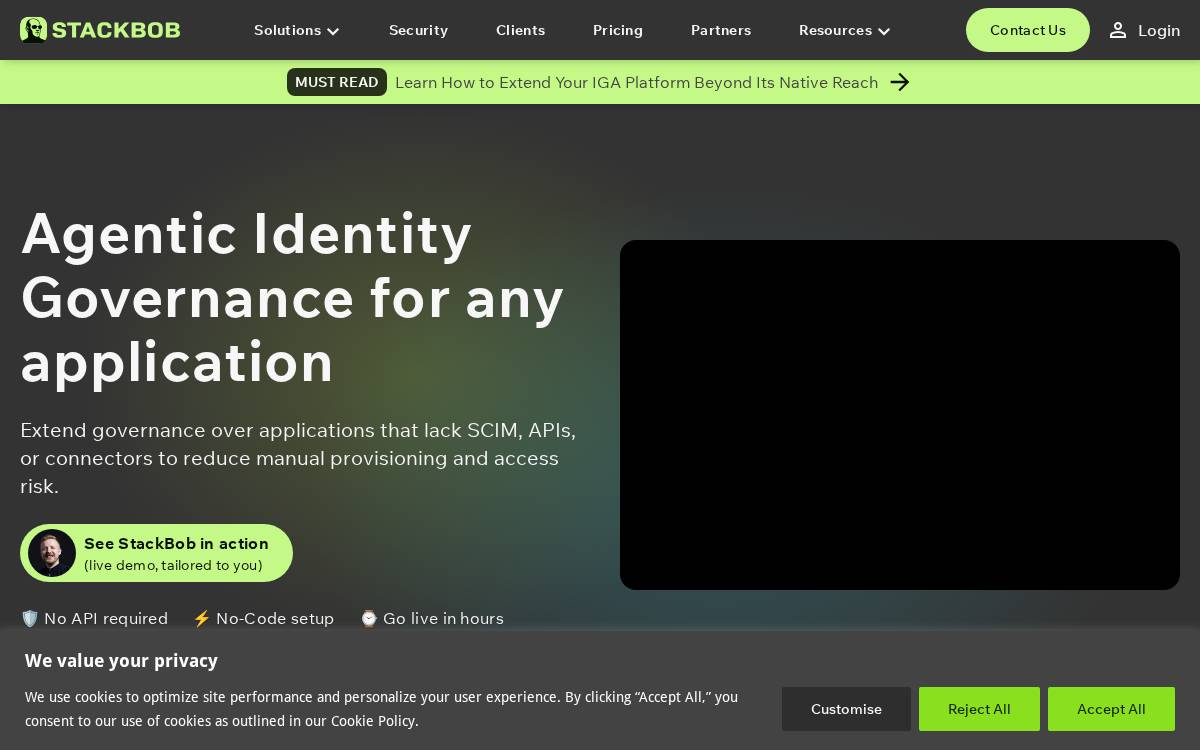Click the arrow icon in the banner
Viewport: 1200px width, 750px height.
pos(900,82)
